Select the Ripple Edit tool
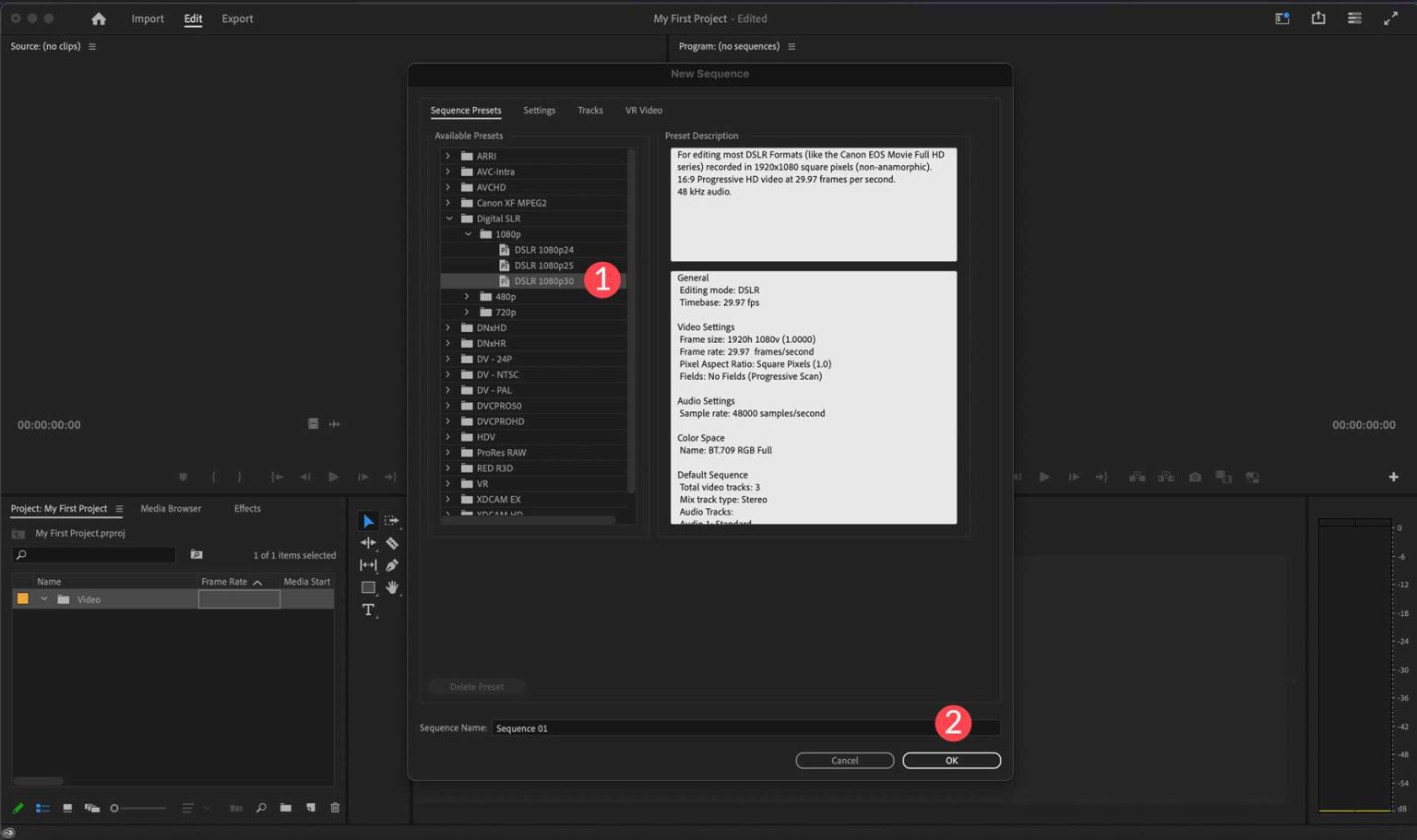 click(x=368, y=543)
